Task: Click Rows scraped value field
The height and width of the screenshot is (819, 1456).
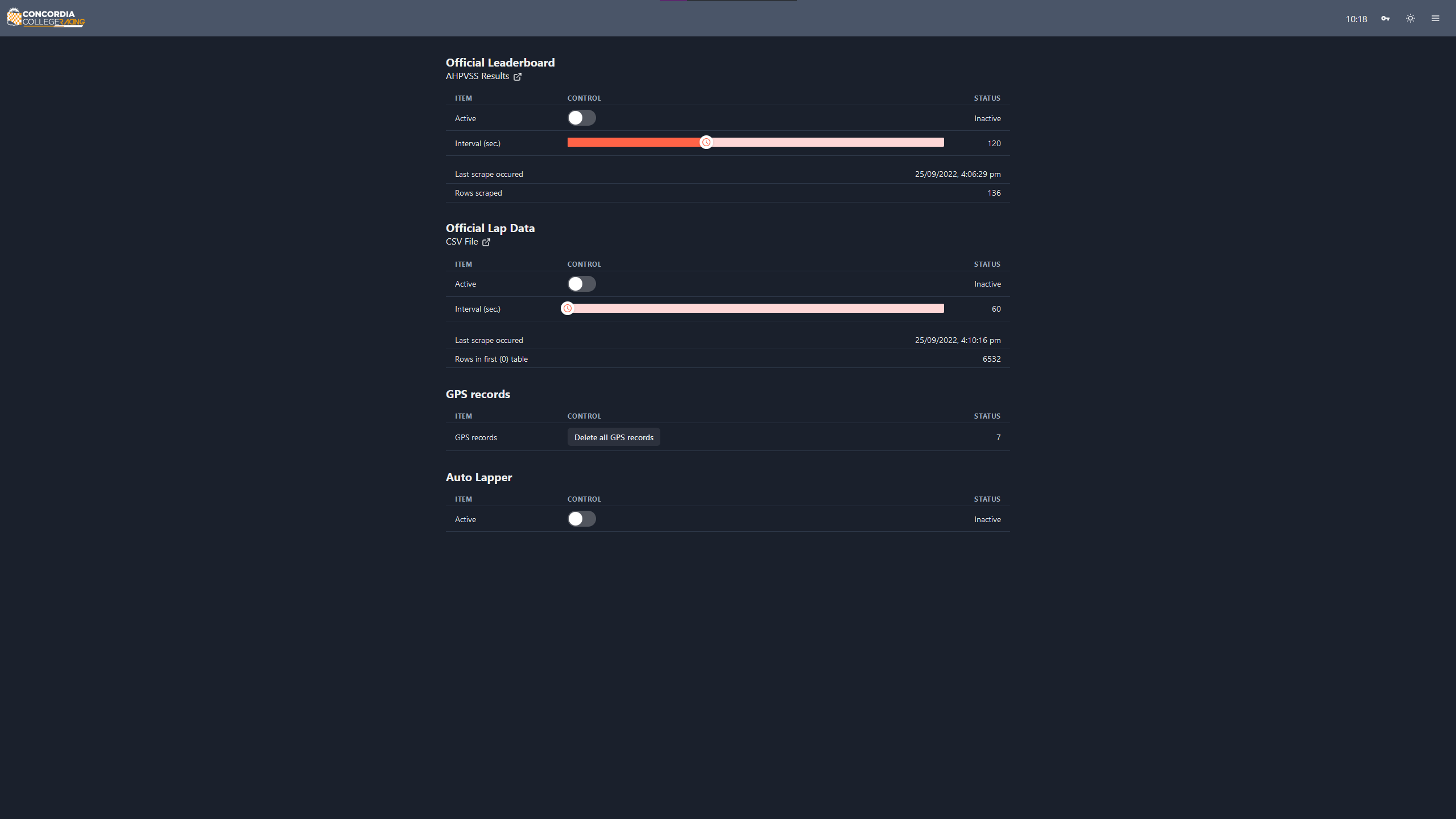Action: click(x=993, y=192)
